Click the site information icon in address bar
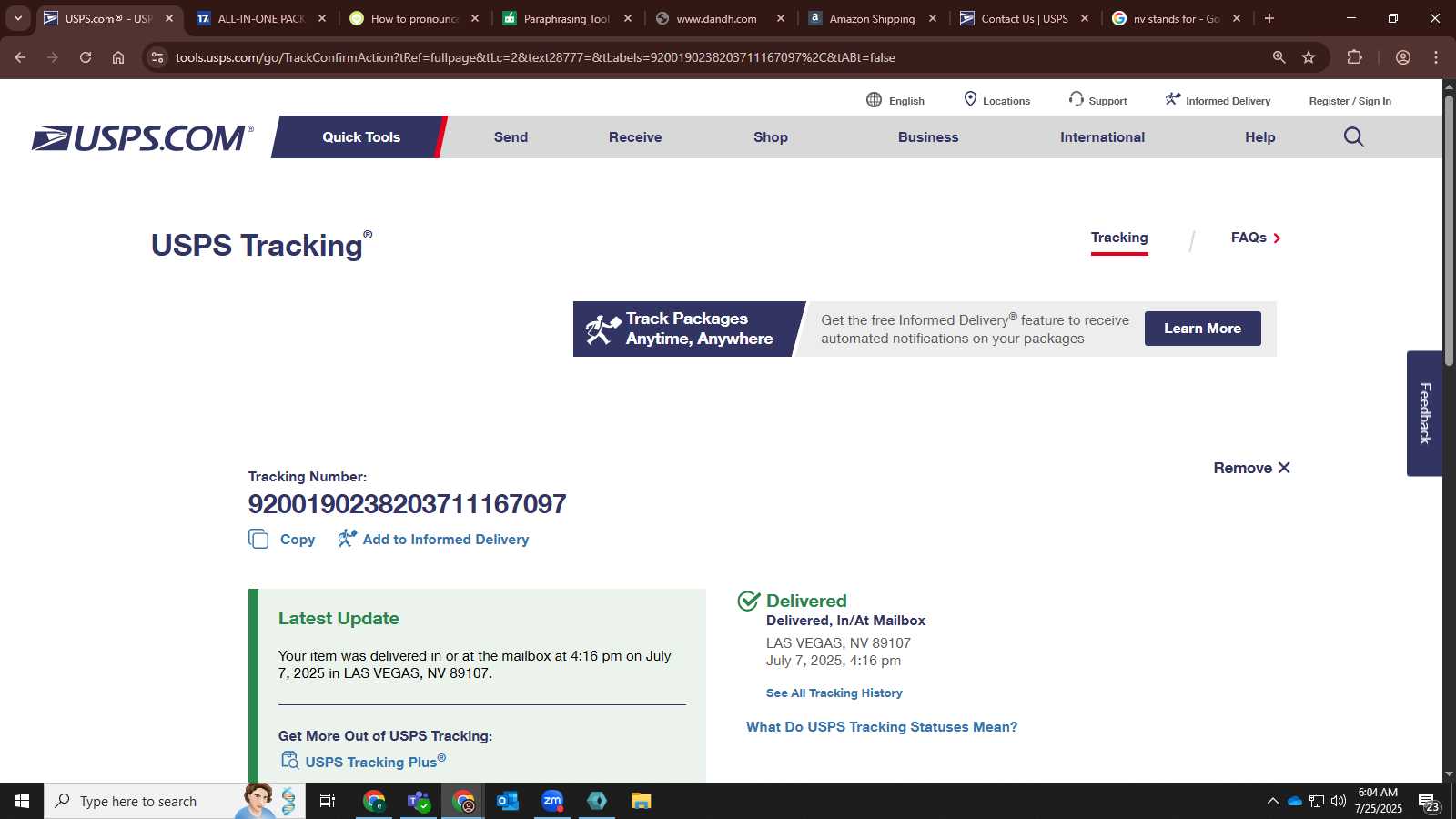 [x=157, y=57]
